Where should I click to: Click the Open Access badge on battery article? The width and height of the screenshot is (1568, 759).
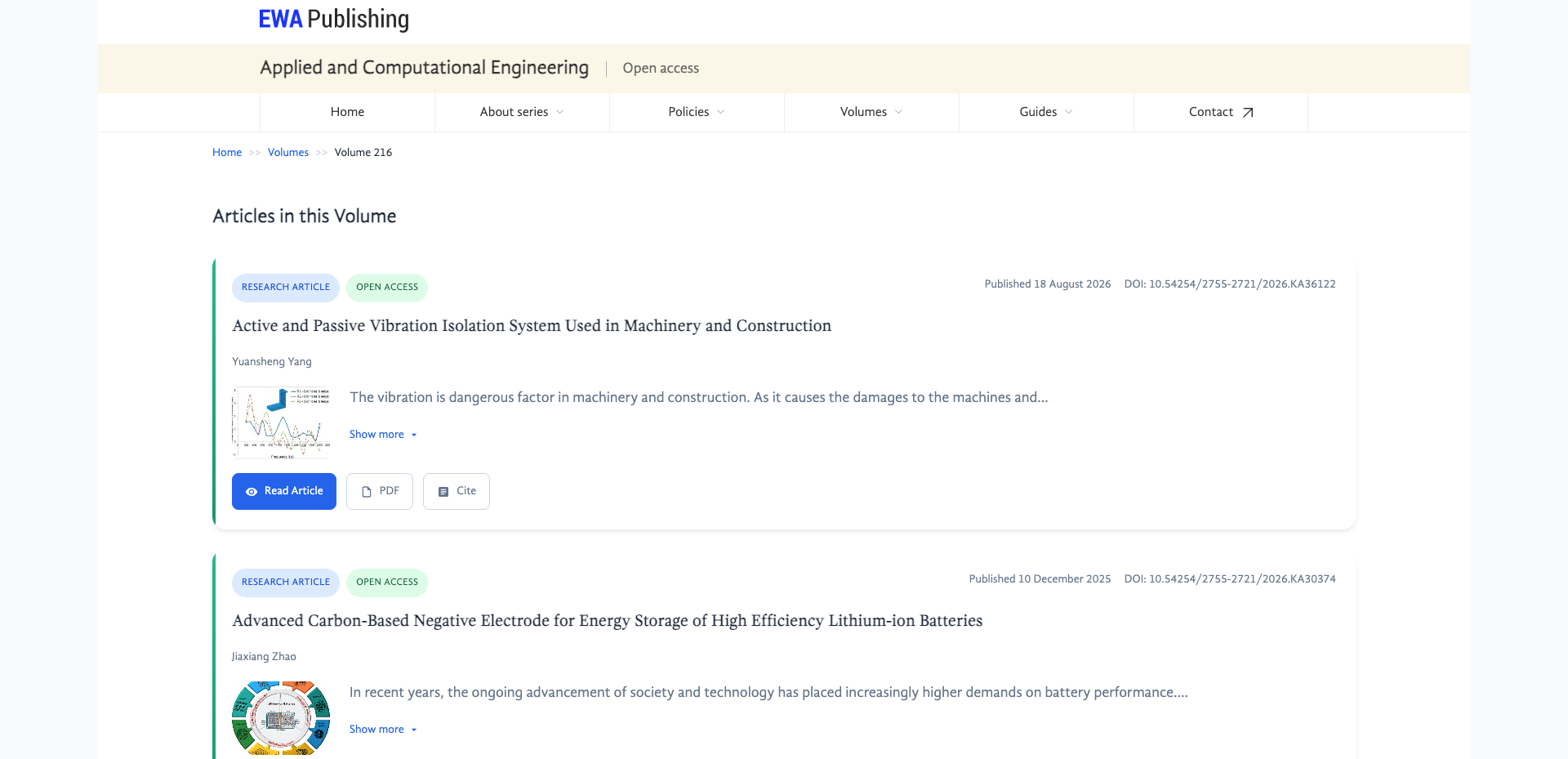pos(387,583)
